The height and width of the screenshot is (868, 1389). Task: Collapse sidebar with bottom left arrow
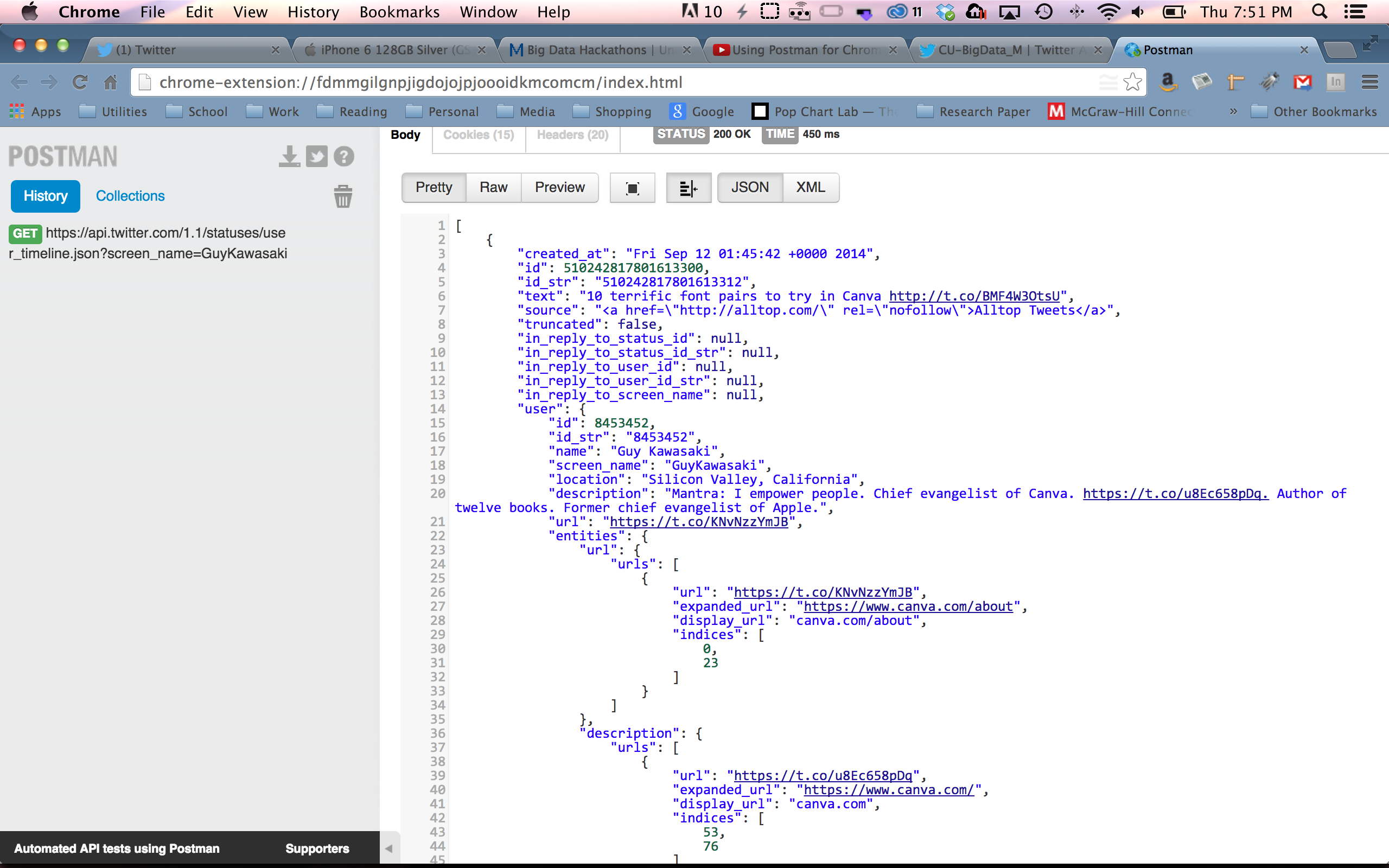click(388, 848)
